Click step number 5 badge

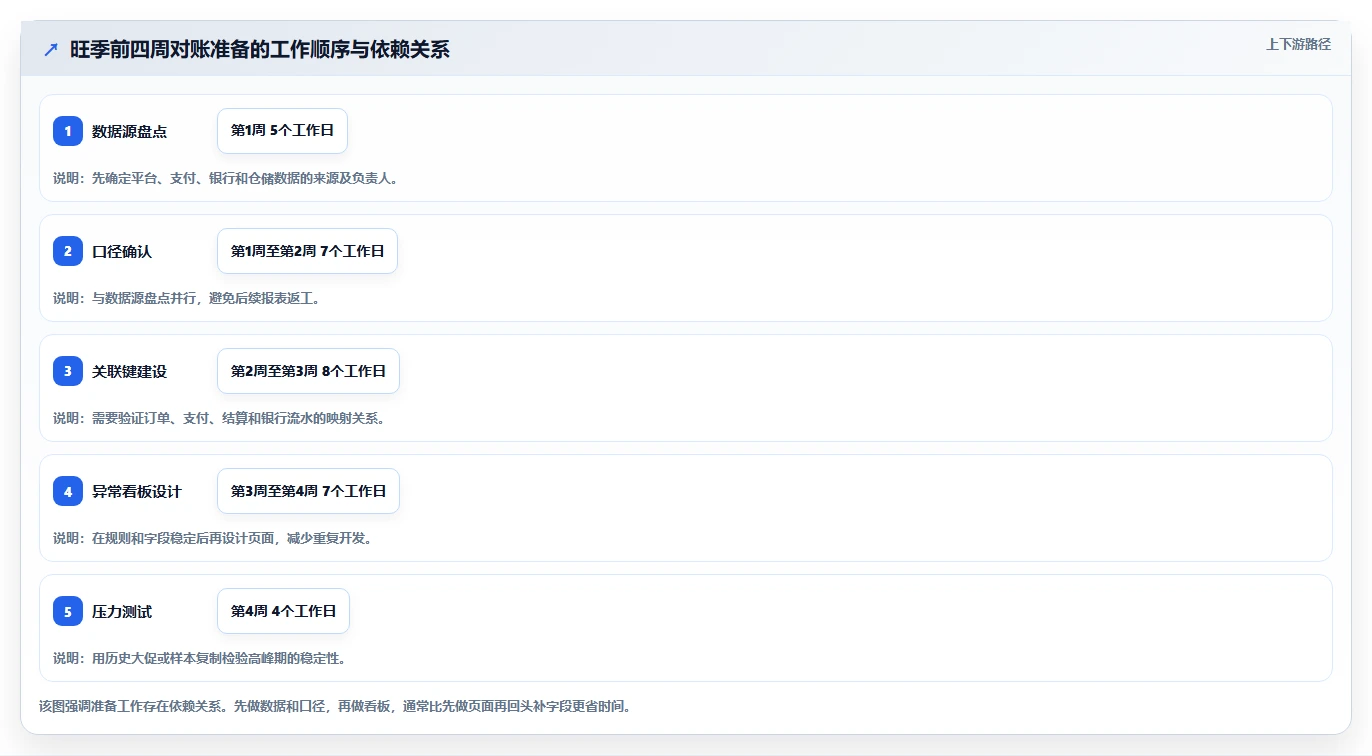[x=68, y=611]
